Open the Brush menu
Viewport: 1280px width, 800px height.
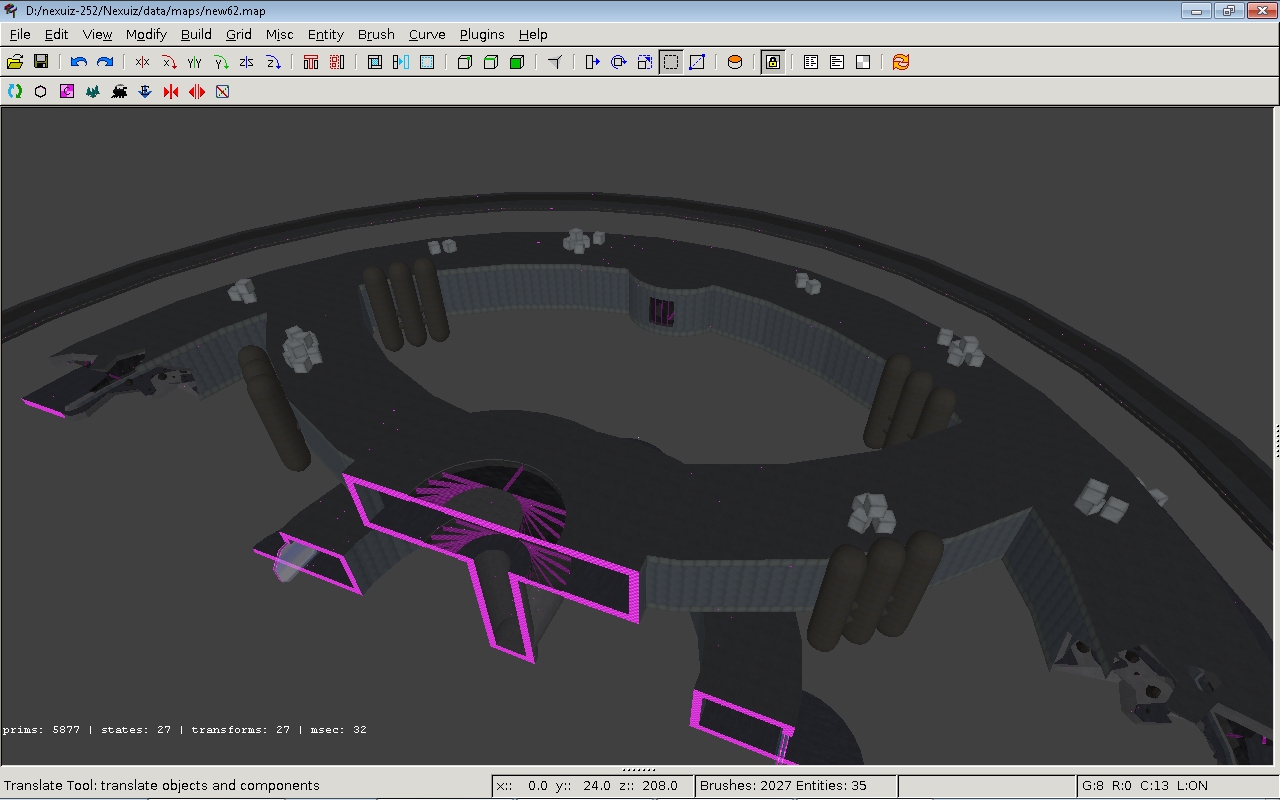(376, 34)
